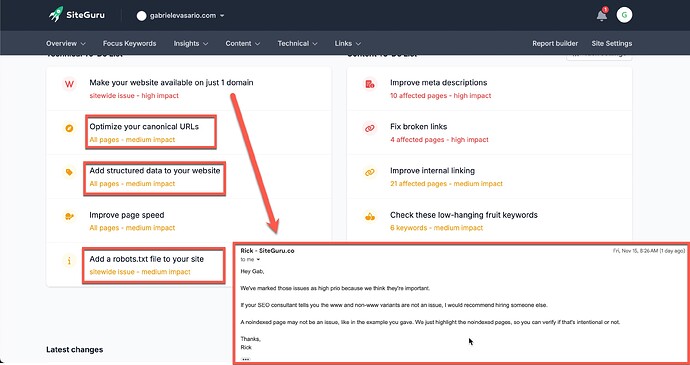Open 'Improve internal linking' task
Image resolution: width=690 pixels, height=365 pixels.
click(x=432, y=171)
